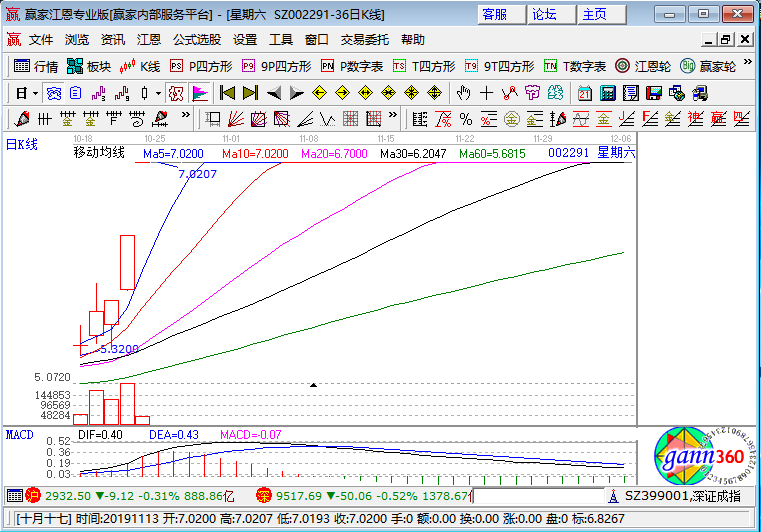Viewport: 761px width, 532px height.
Task: Open the calculator tool icon
Action: pos(607,93)
